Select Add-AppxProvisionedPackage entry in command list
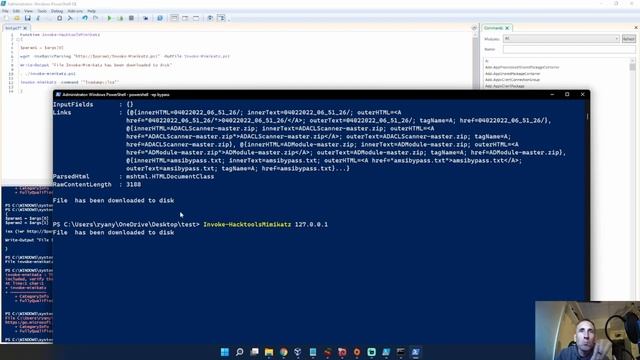Viewport: 640px width, 360px height. 522,67
